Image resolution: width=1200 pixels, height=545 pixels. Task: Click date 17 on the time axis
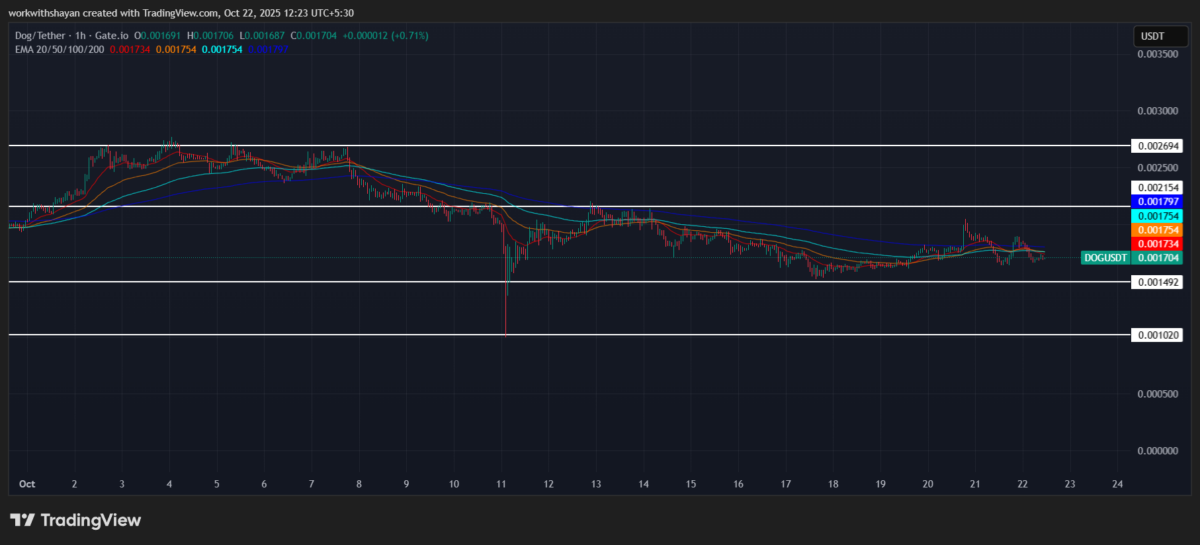pyautogui.click(x=786, y=483)
